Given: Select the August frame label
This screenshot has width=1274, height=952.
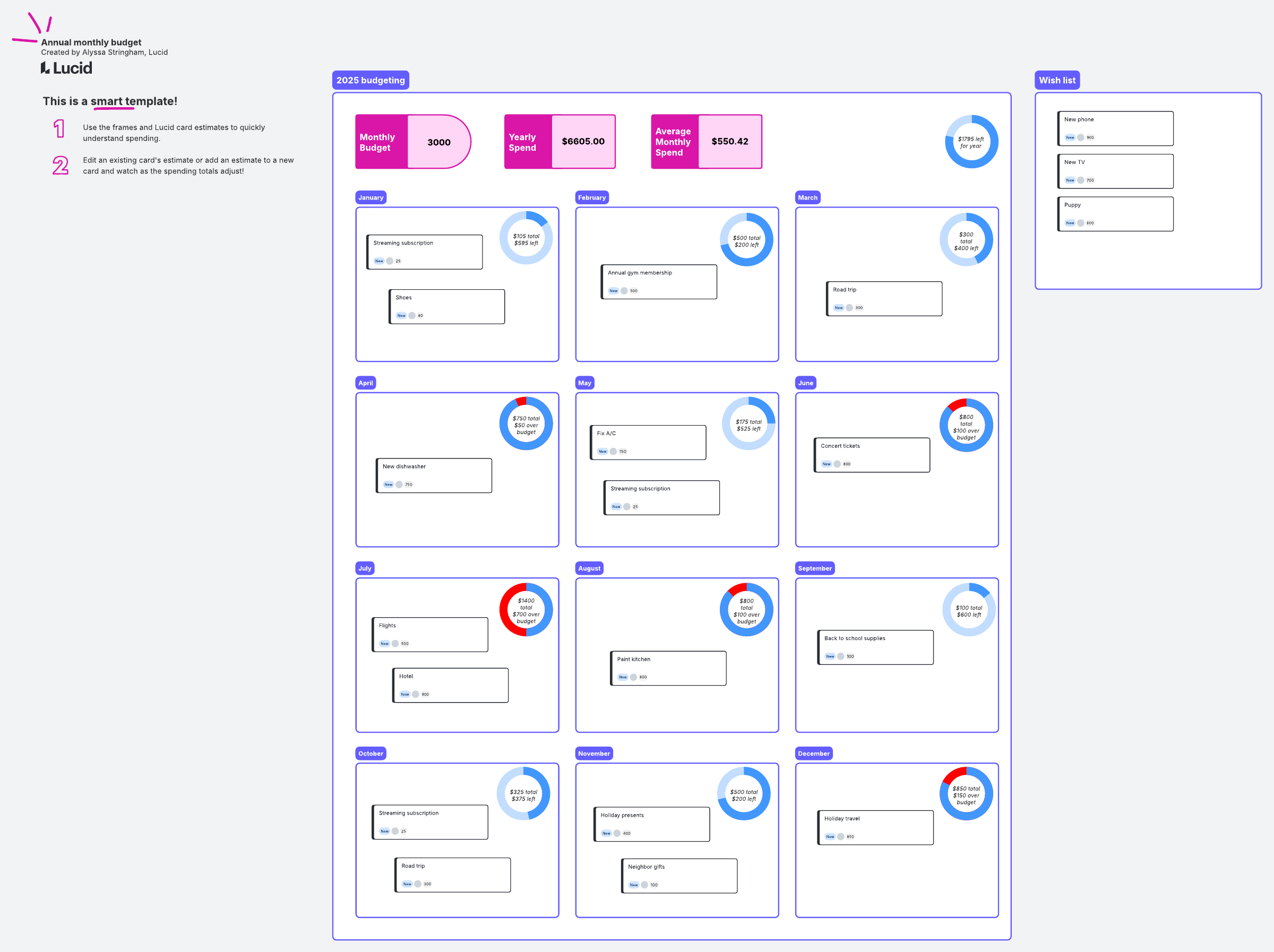Looking at the screenshot, I should pos(589,568).
